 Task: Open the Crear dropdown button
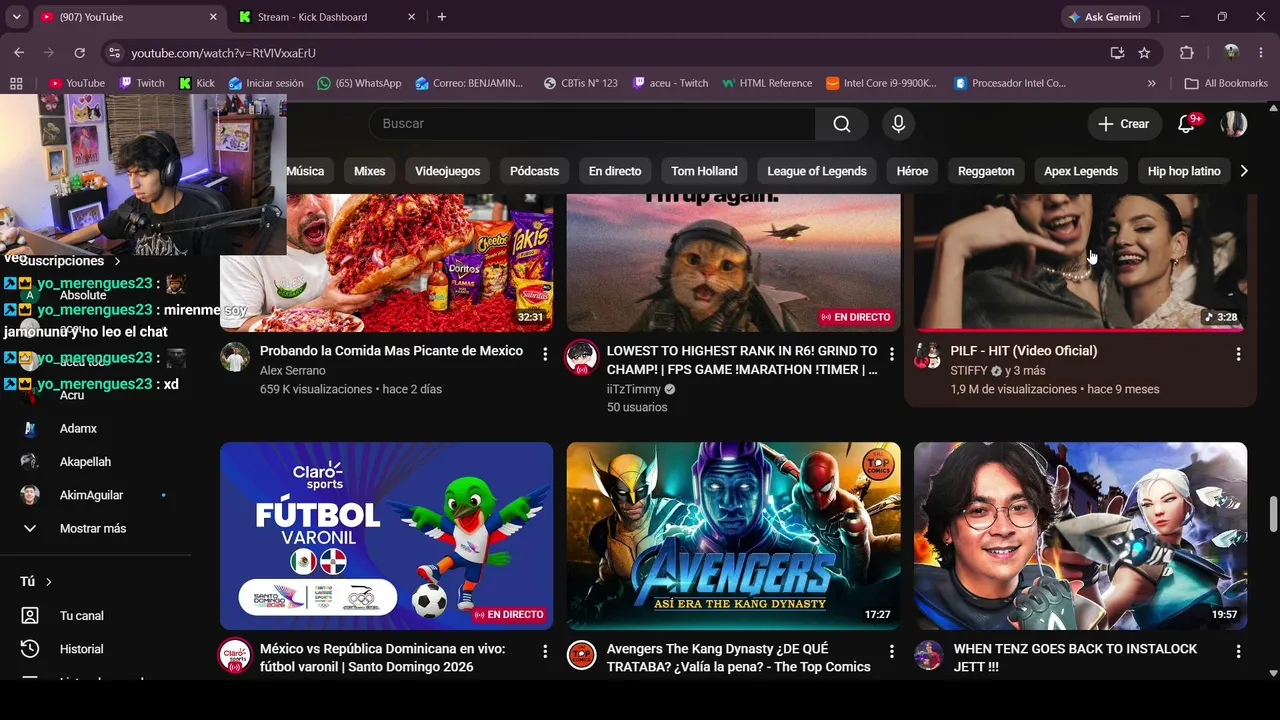(x=1124, y=124)
